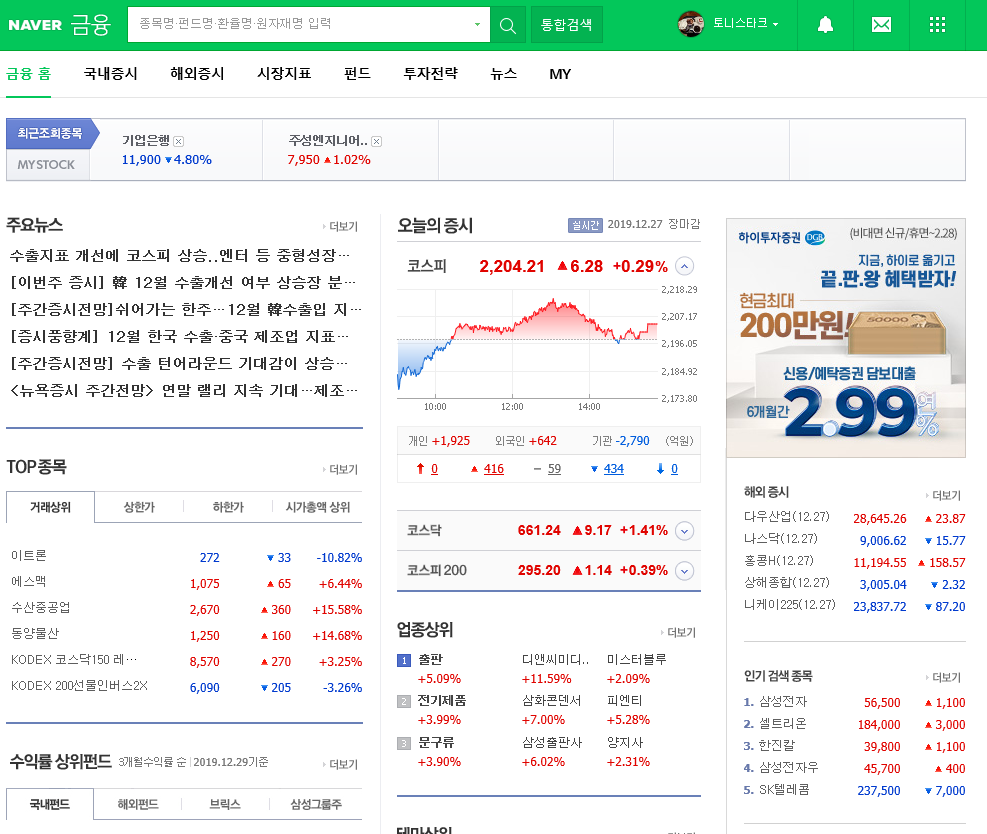The width and height of the screenshot is (987, 834).
Task: Remove 기업은행 from recent stocks
Action: click(179, 142)
